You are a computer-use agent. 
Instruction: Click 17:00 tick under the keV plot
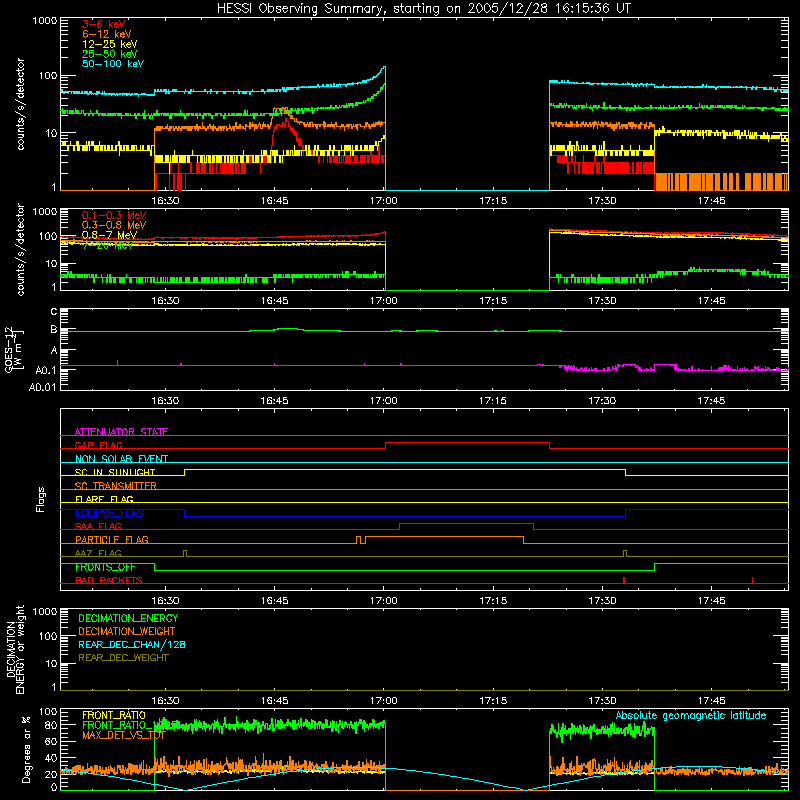(x=384, y=201)
